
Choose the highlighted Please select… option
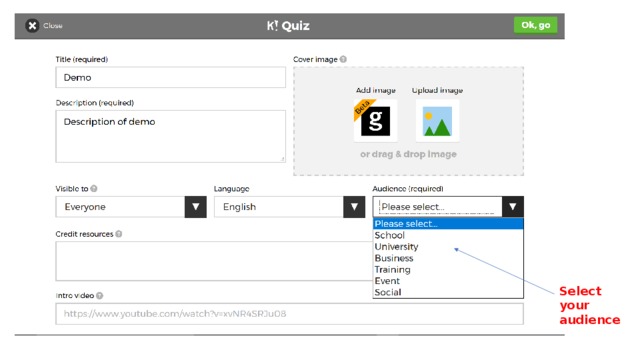click(x=448, y=224)
